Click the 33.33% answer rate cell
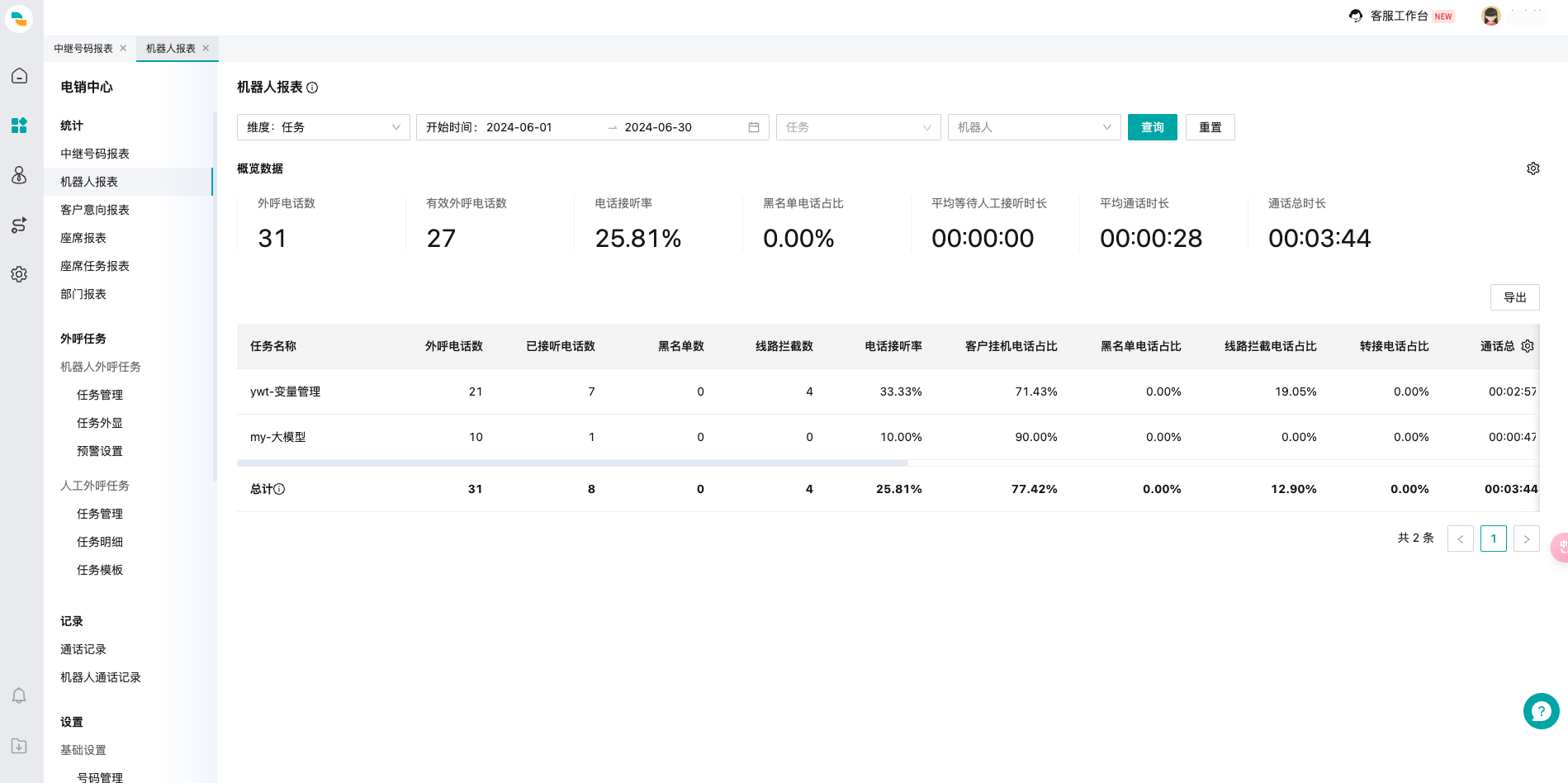The height and width of the screenshot is (783, 1568). pos(901,391)
